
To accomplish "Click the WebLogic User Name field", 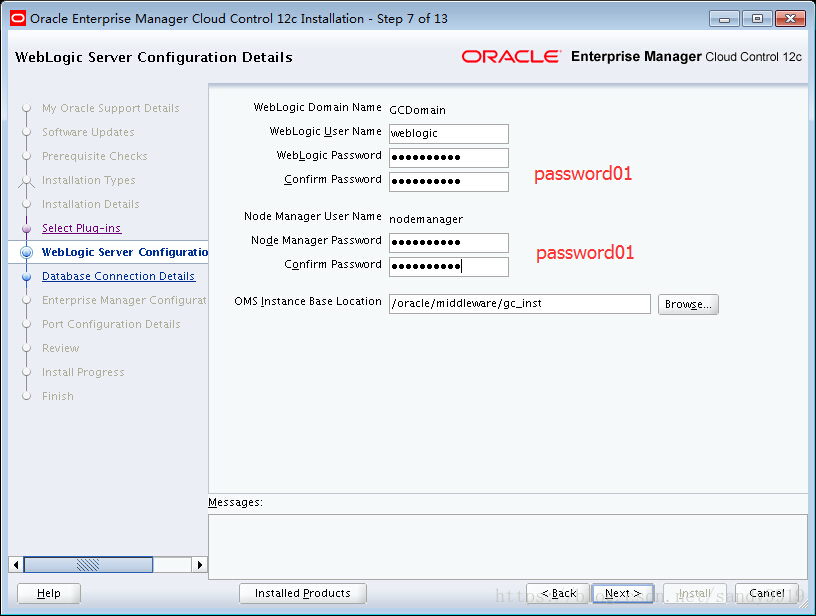I will pos(449,134).
